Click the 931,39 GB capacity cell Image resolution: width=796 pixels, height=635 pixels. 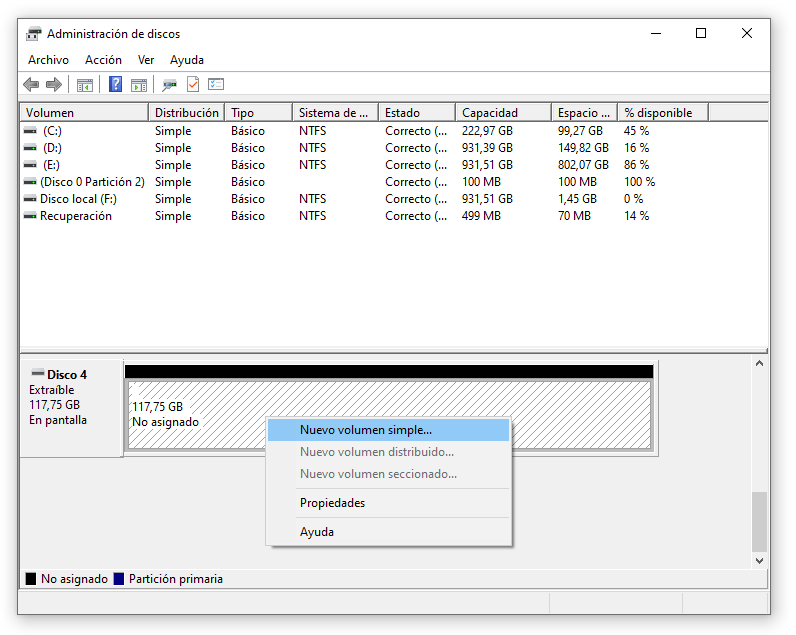pyautogui.click(x=487, y=148)
